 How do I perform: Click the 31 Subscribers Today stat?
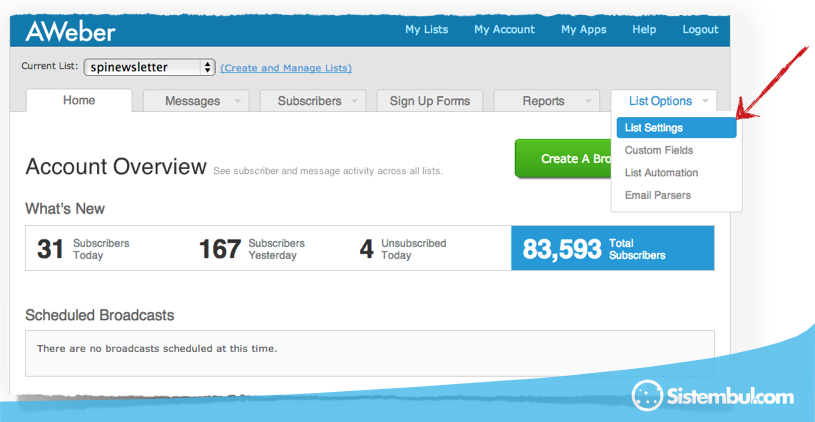[x=83, y=249]
